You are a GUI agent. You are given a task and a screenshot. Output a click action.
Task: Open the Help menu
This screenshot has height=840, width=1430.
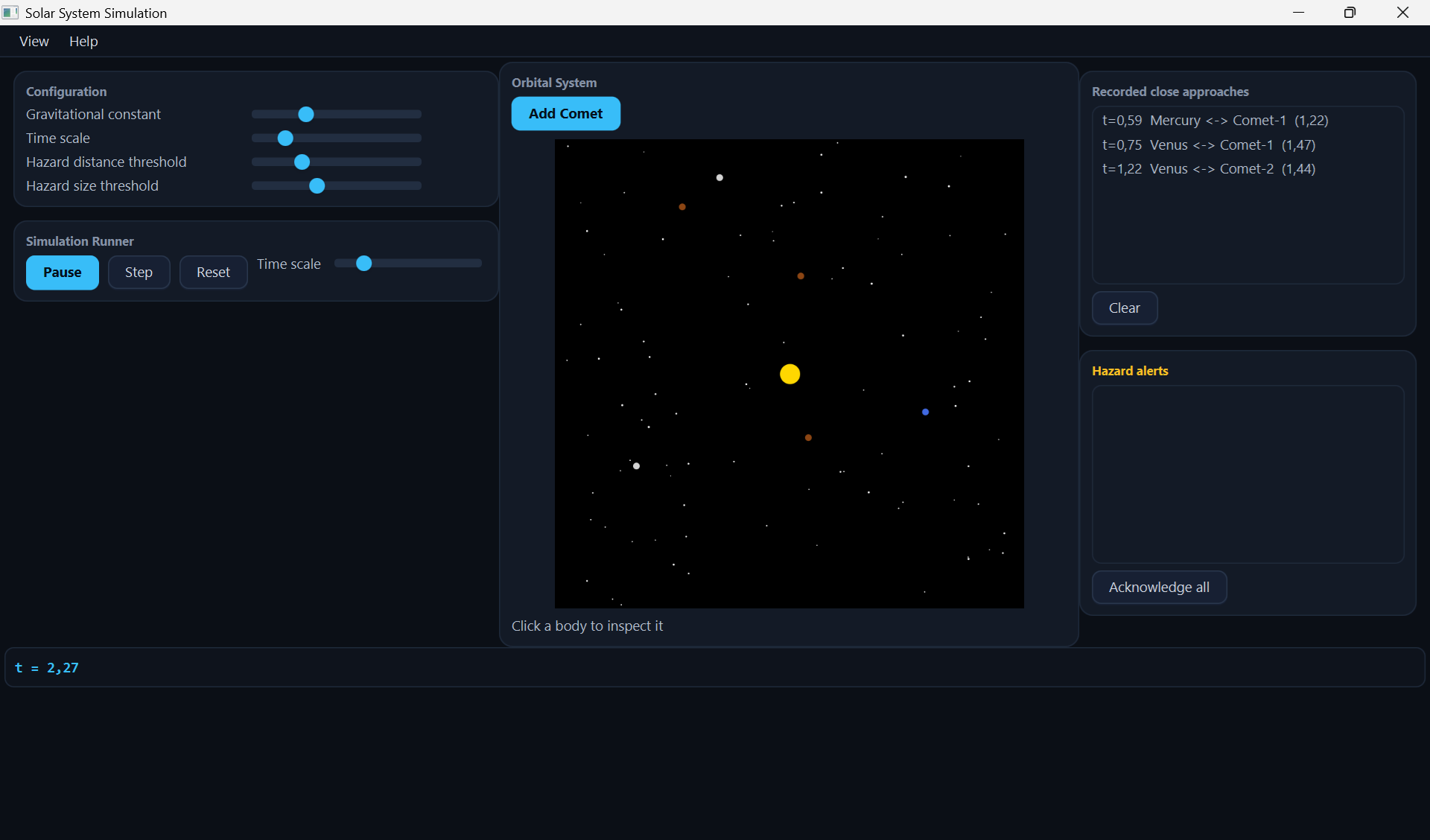point(83,41)
